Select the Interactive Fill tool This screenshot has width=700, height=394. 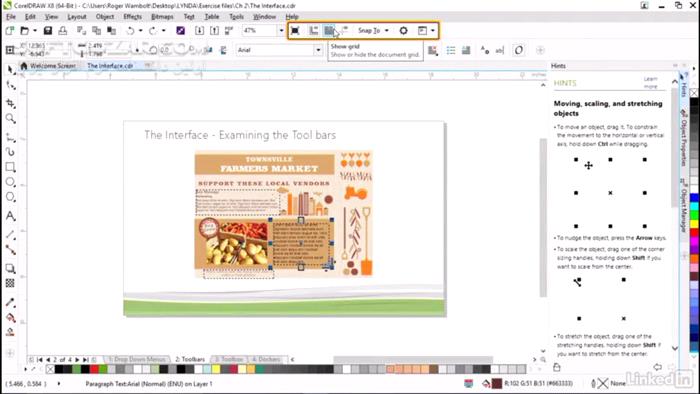[x=10, y=318]
